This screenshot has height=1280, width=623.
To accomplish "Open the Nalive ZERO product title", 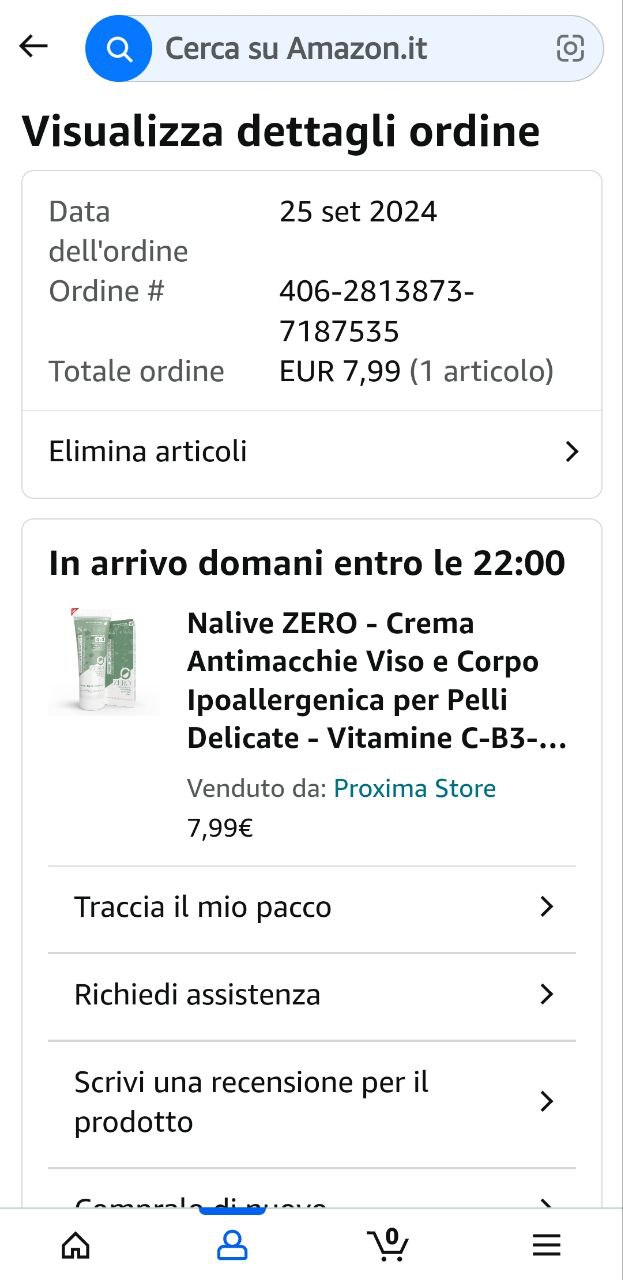I will pyautogui.click(x=377, y=681).
